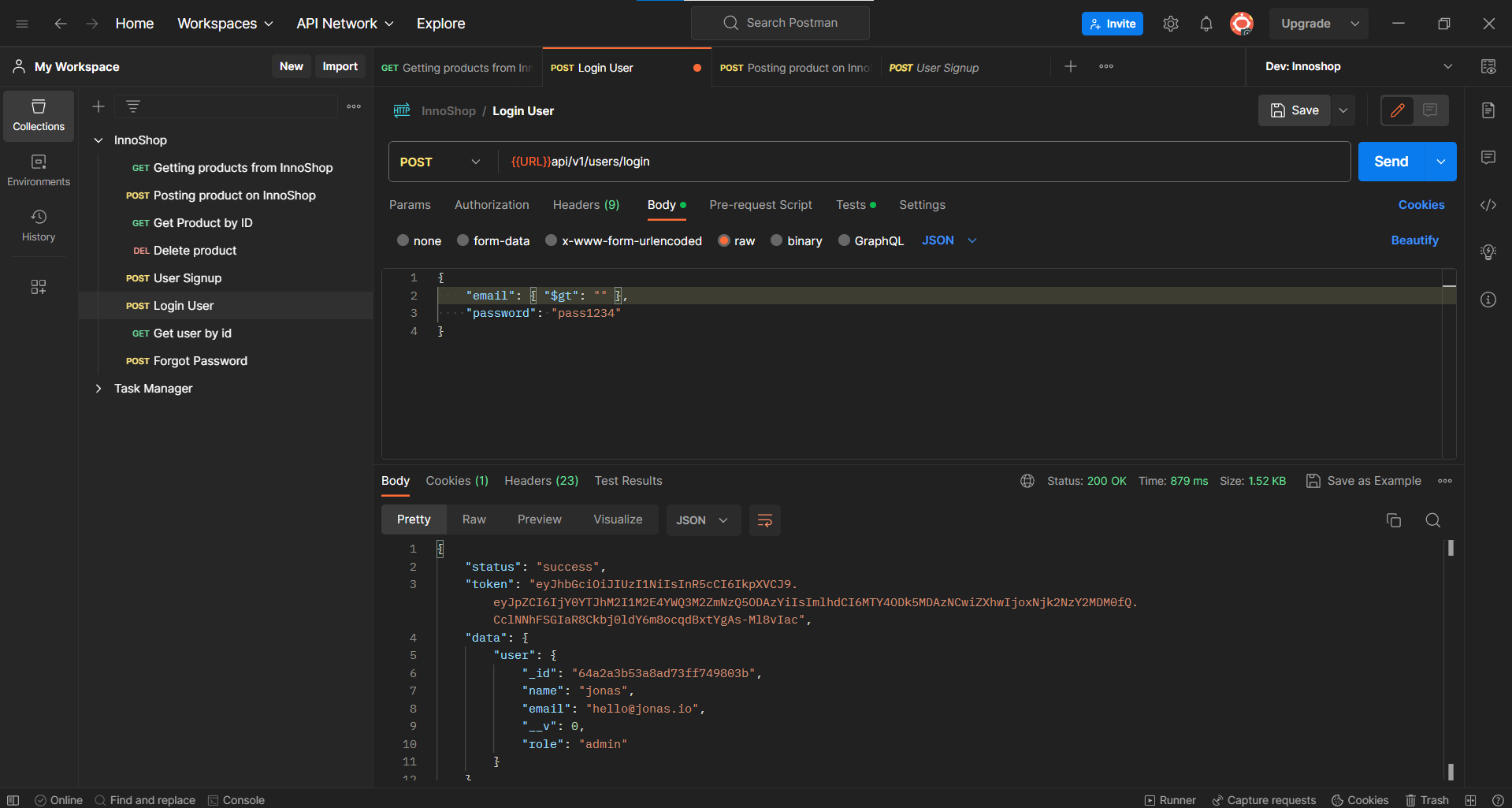1512x808 pixels.
Task: Copy the response body
Action: point(1393,520)
